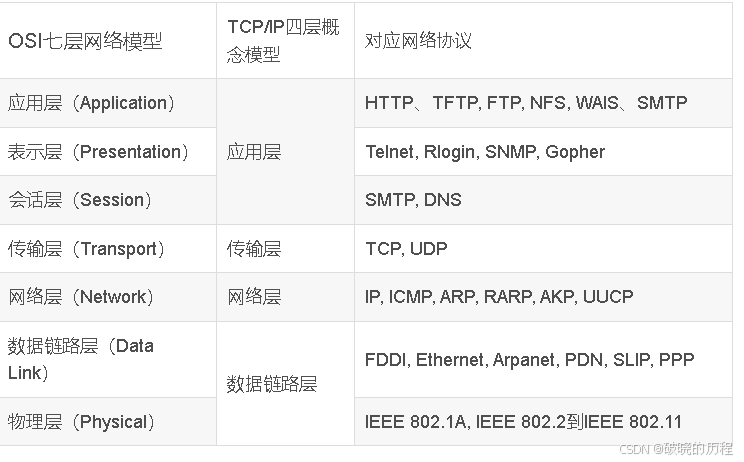Select the 会话层 (Session) cell
The height and width of the screenshot is (462, 744).
click(81, 200)
